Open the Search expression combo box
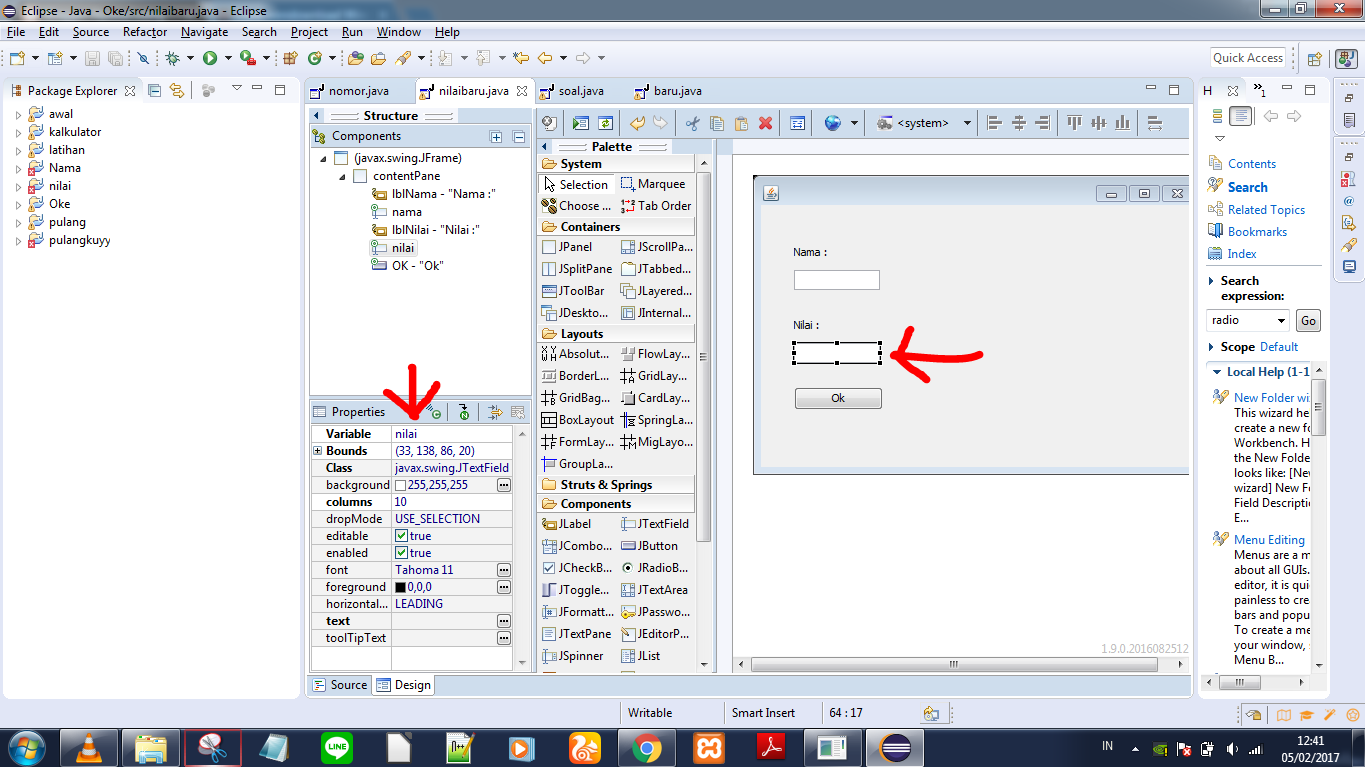1365x767 pixels. coord(1248,320)
